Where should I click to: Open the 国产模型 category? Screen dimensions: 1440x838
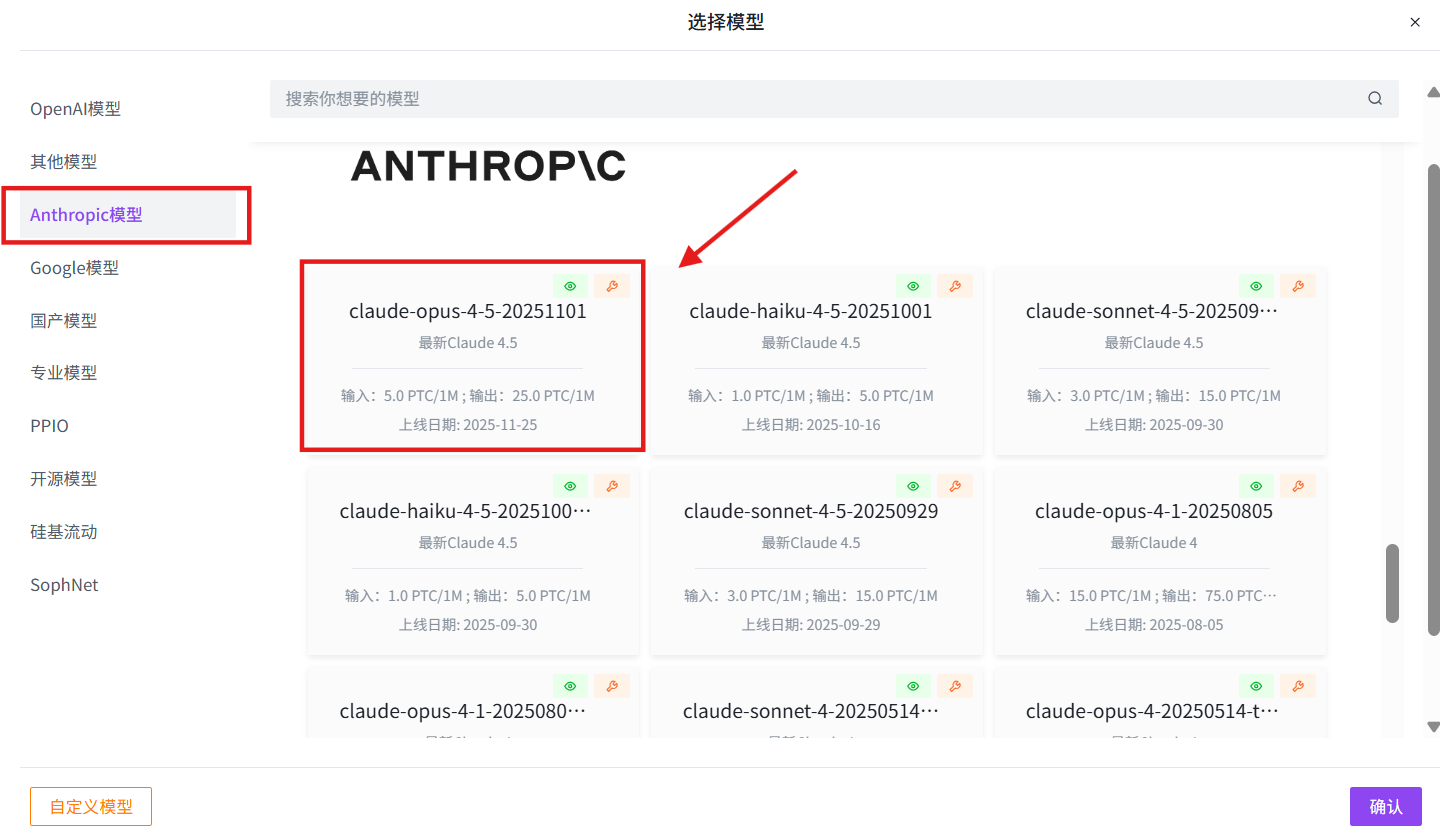pyautogui.click(x=64, y=320)
